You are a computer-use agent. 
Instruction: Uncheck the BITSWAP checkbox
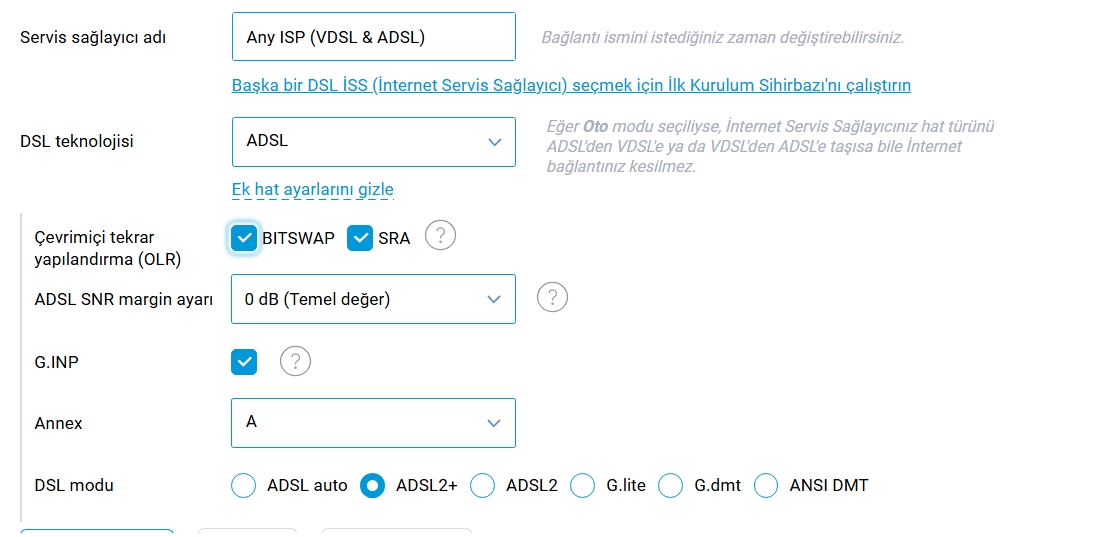click(243, 238)
